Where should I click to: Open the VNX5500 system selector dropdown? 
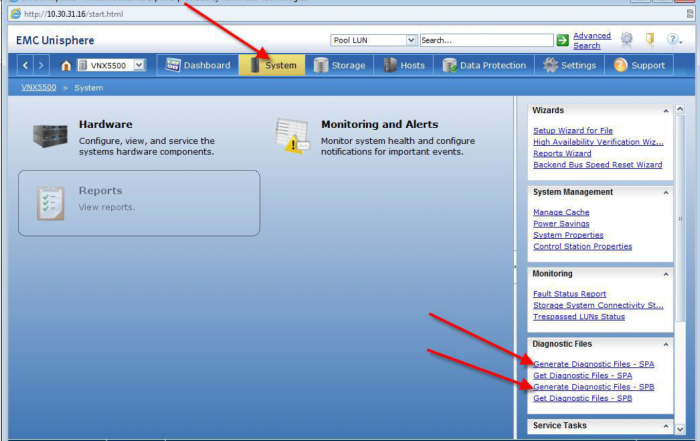tap(139, 66)
